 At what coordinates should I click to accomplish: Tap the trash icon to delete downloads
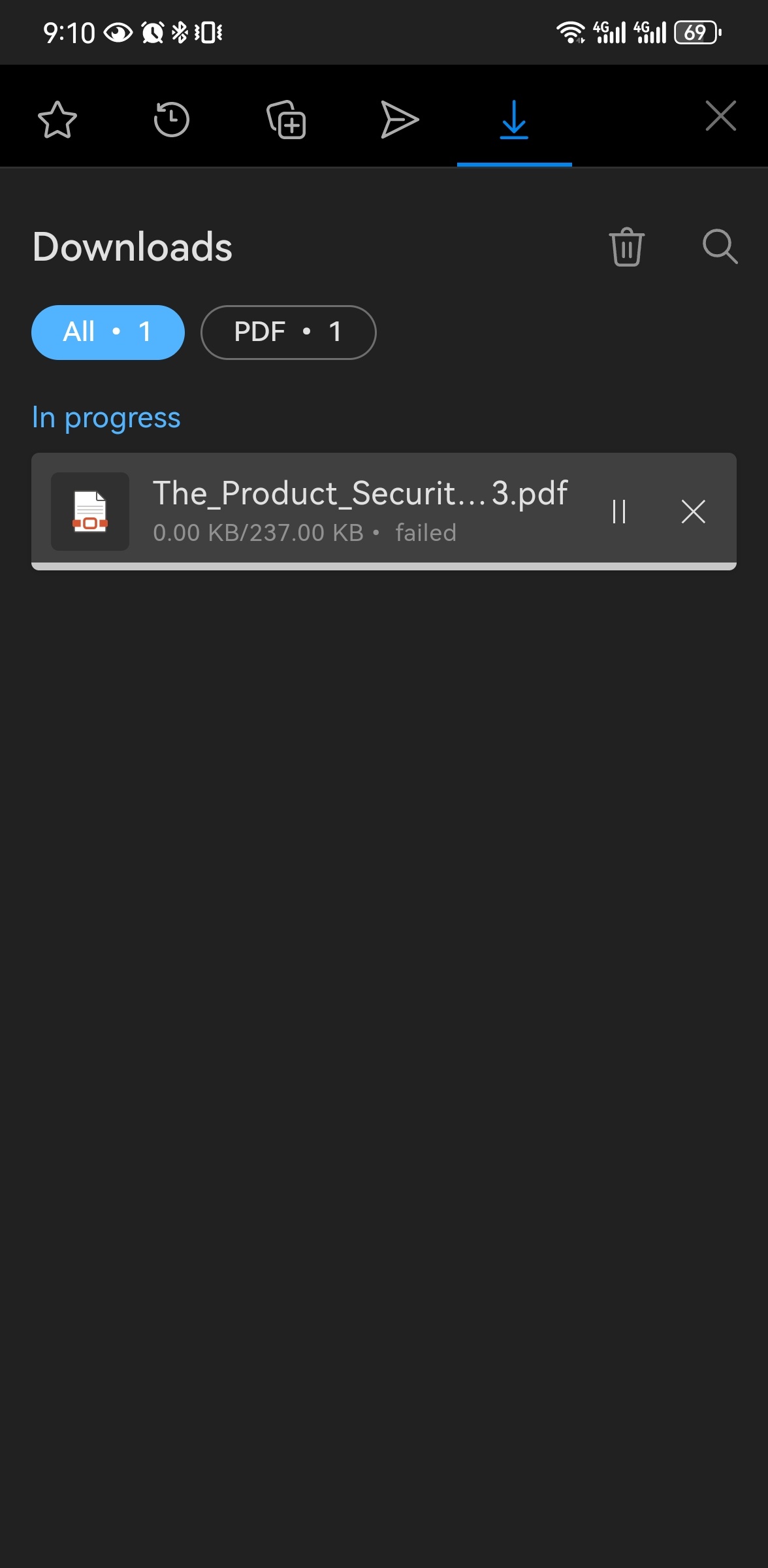(627, 246)
